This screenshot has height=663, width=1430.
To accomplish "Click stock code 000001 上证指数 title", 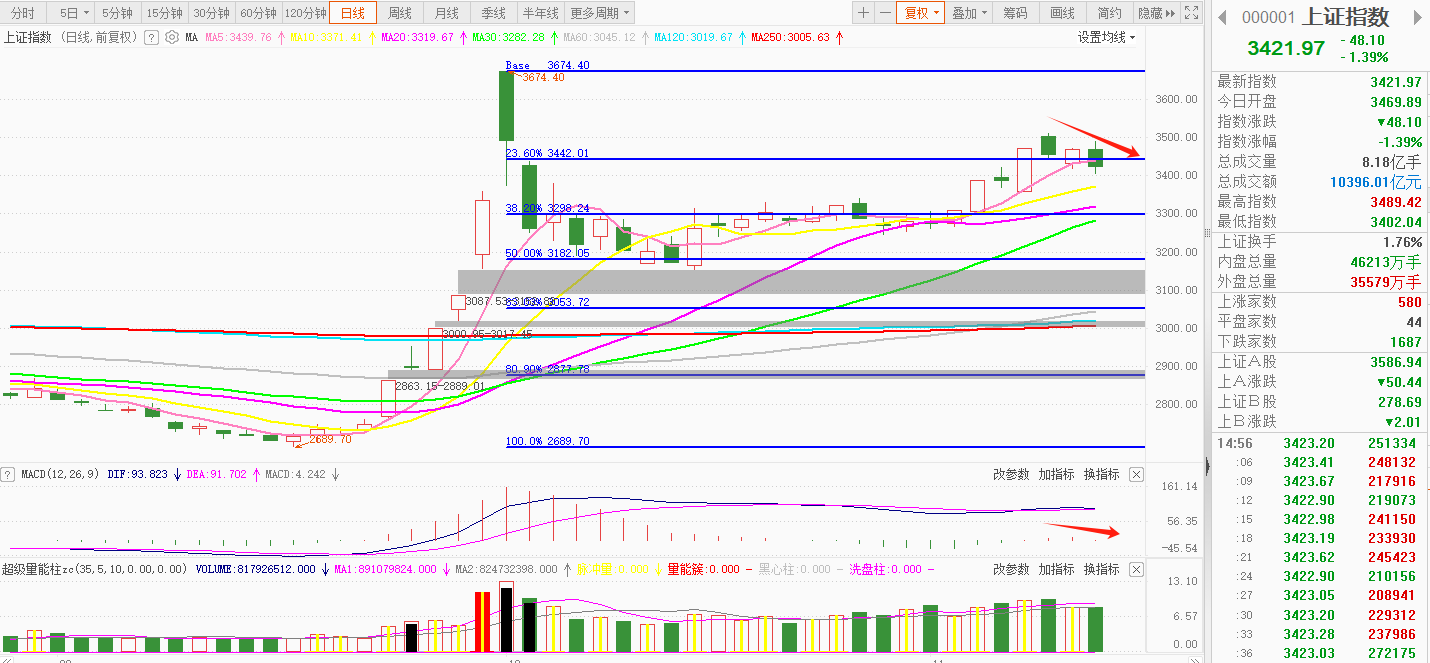I will pos(1316,18).
